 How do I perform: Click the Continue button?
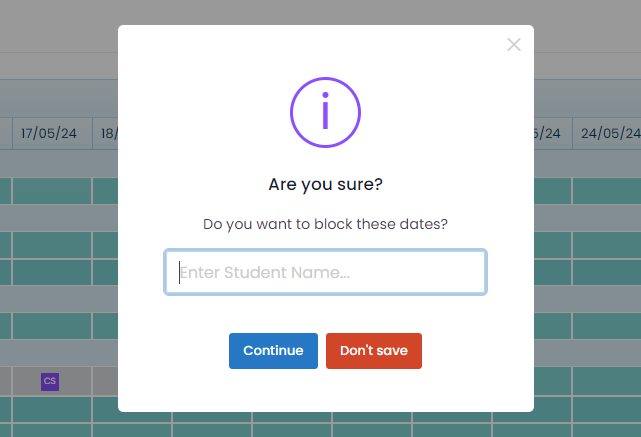[x=273, y=351]
